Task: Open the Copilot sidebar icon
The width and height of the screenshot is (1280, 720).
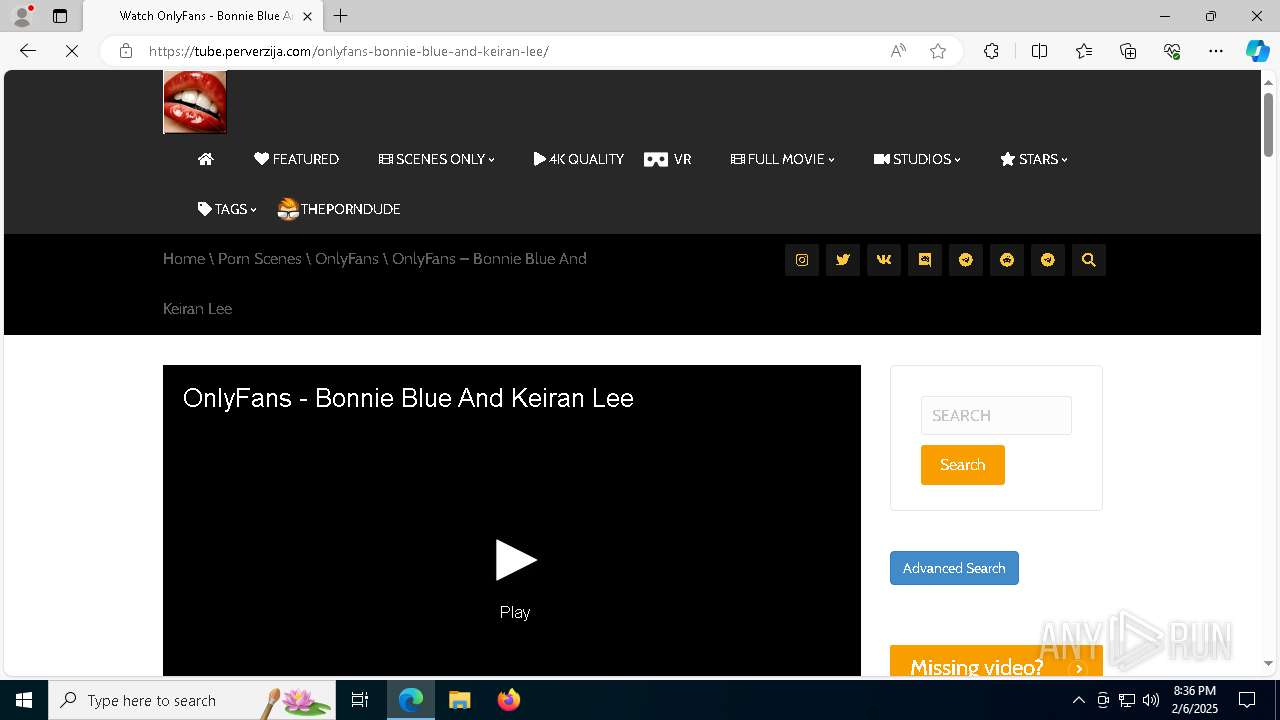Action: (1257, 51)
